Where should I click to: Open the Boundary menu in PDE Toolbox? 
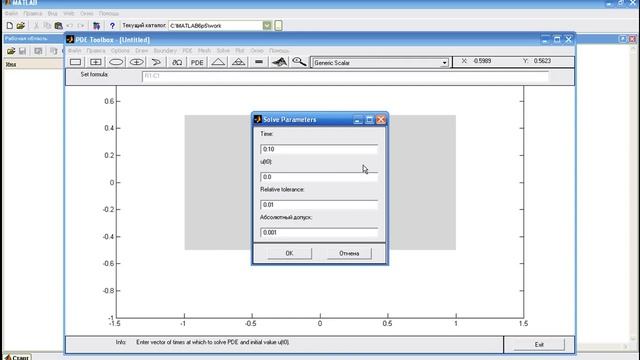pyautogui.click(x=165, y=51)
